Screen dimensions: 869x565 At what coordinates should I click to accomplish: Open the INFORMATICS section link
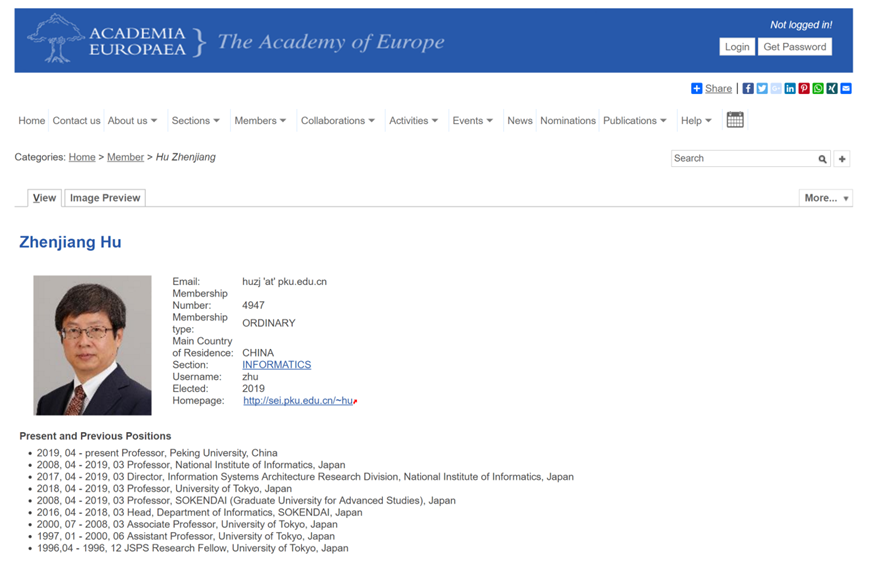click(x=276, y=365)
